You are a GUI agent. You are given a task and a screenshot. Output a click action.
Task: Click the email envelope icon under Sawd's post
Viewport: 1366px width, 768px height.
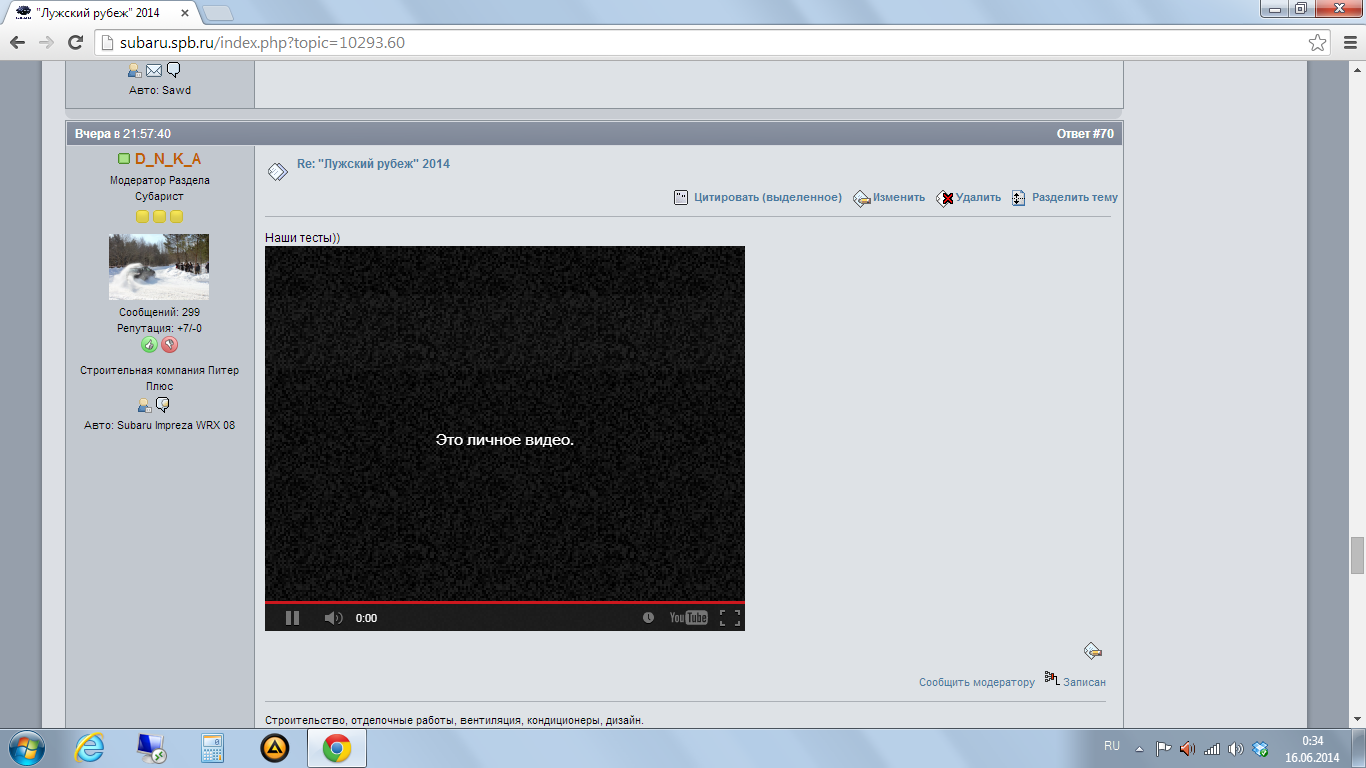154,70
